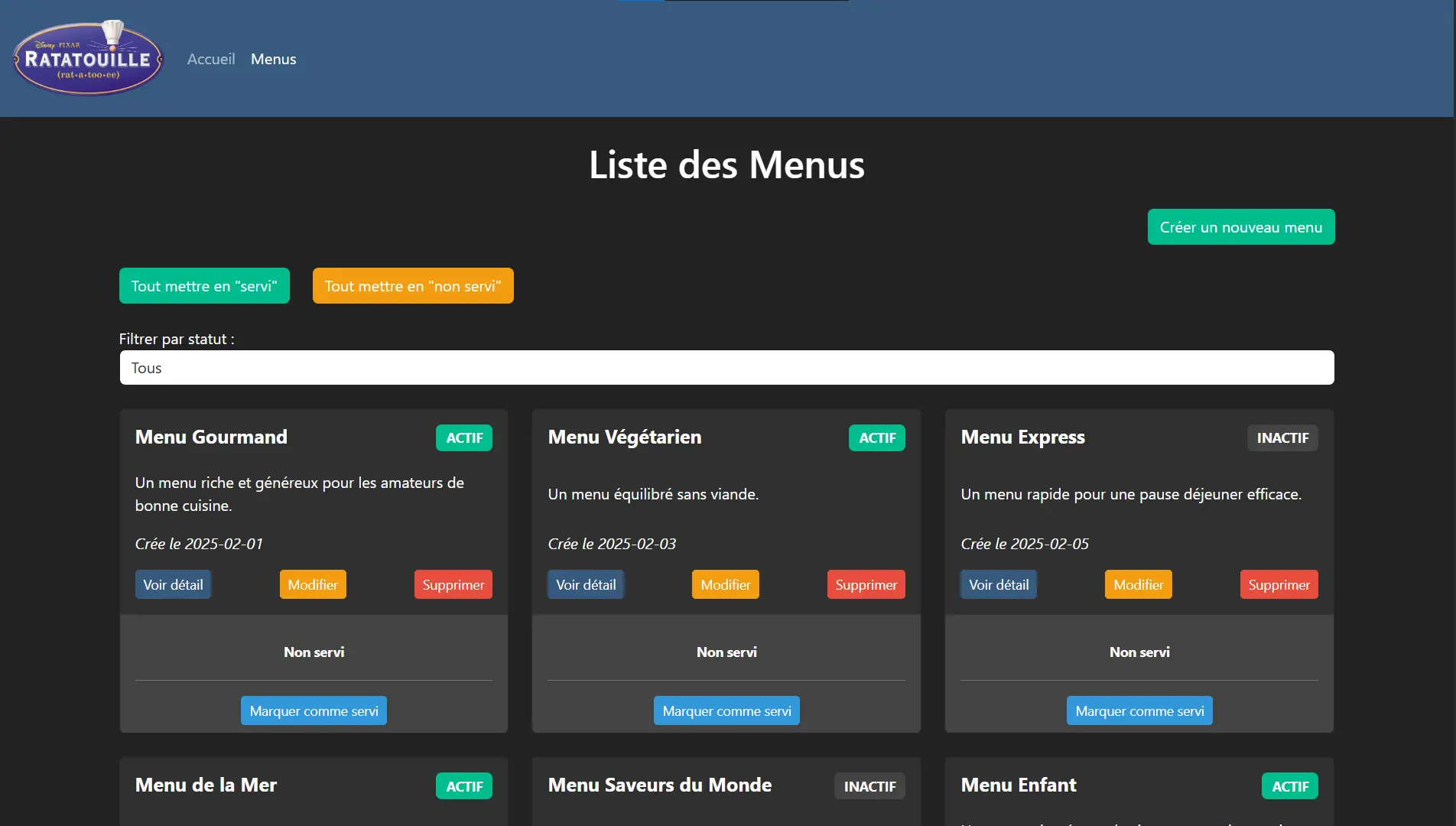The height and width of the screenshot is (826, 1456).
Task: Mark Menu Express as served
Action: [1139, 711]
